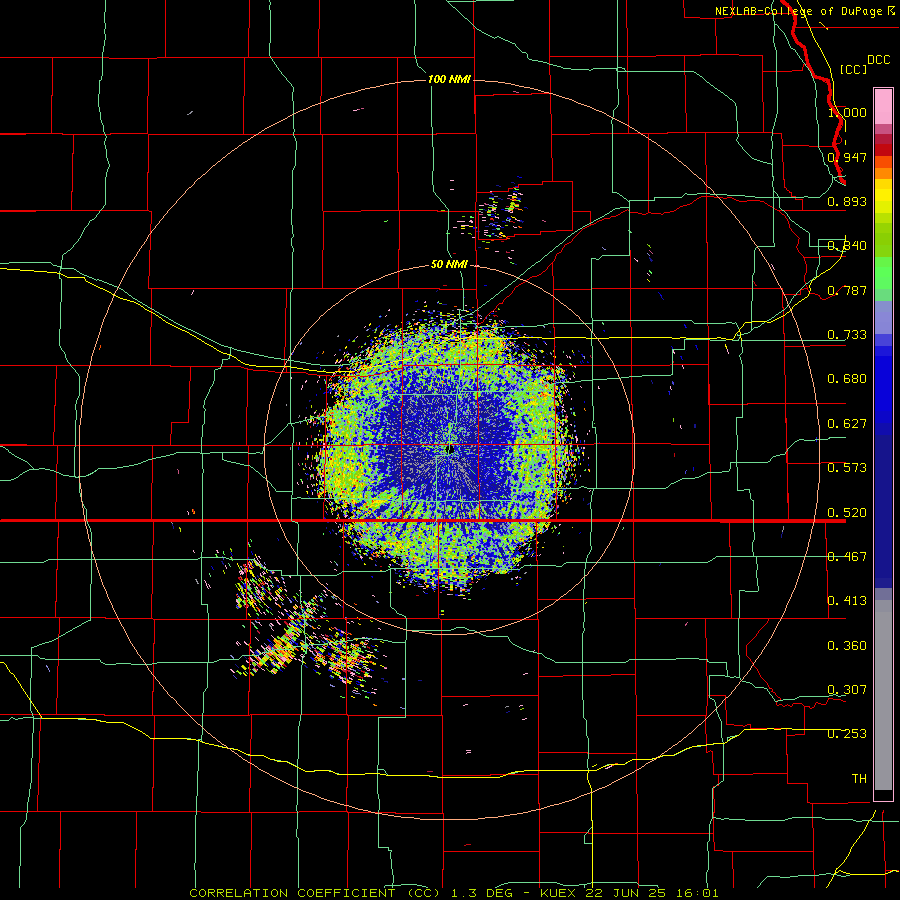Viewport: 900px width, 900px height.
Task: Select the 0.360 legend value
Action: tap(847, 646)
